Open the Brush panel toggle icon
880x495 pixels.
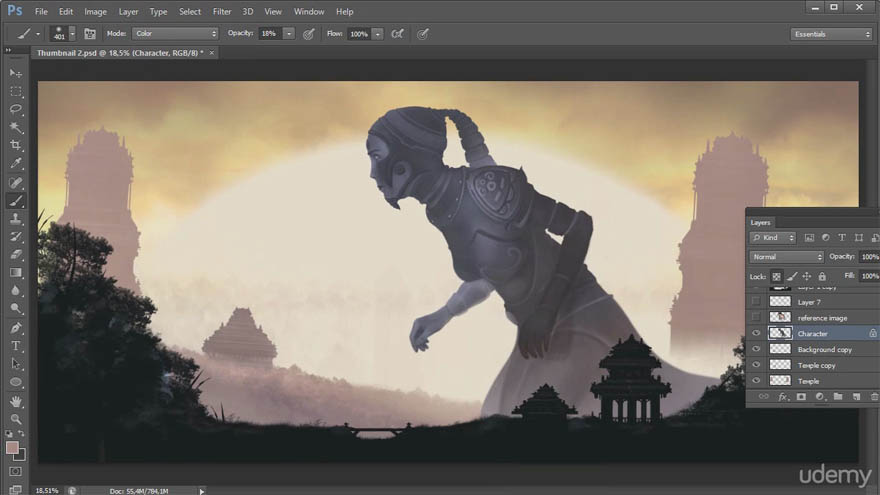tap(90, 34)
